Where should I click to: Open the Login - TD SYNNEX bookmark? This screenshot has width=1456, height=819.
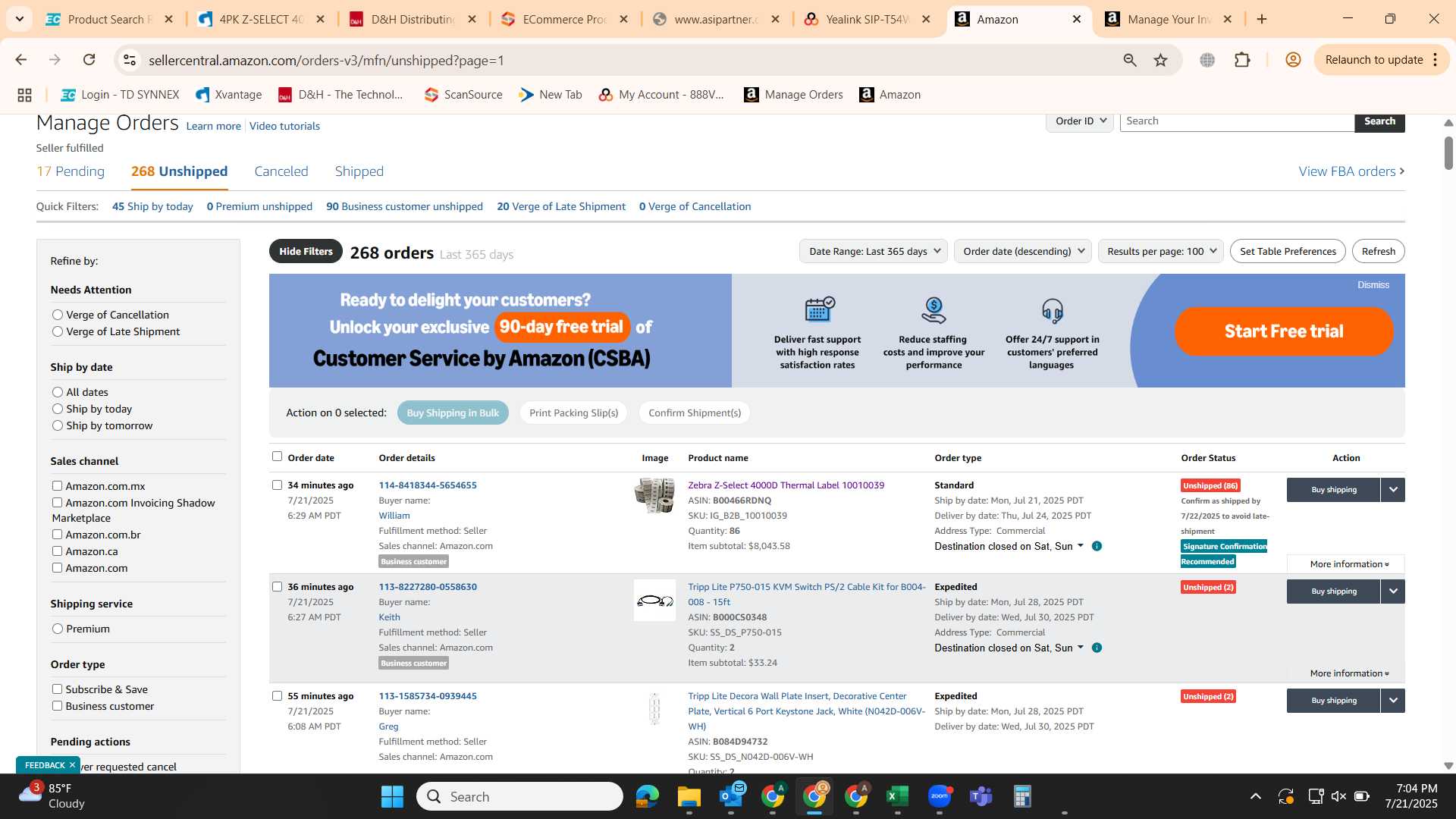(120, 95)
